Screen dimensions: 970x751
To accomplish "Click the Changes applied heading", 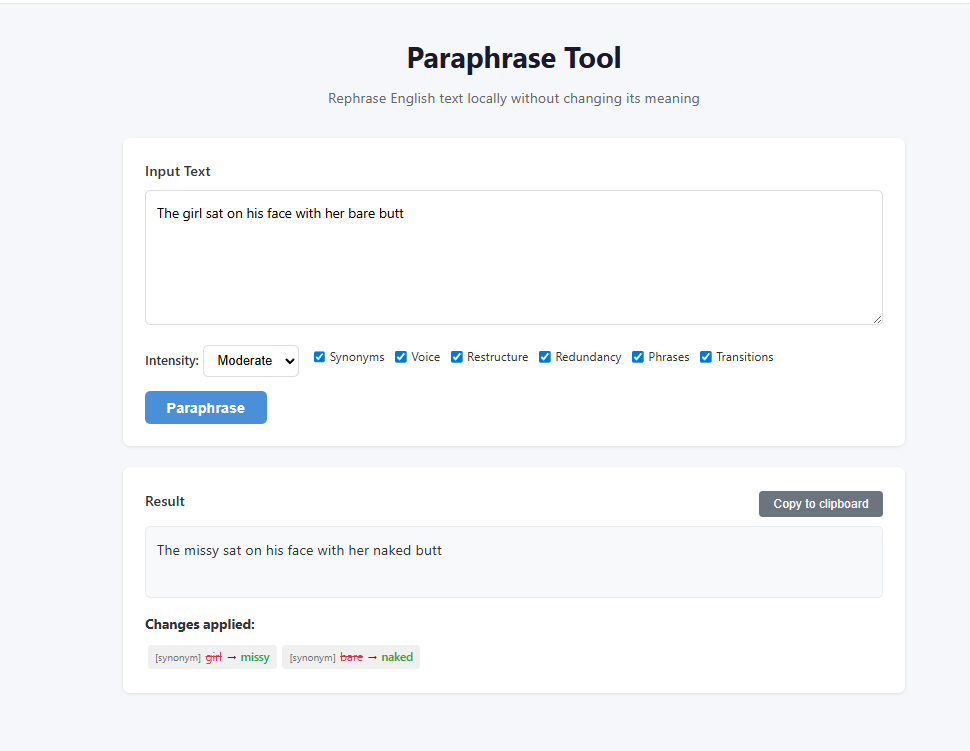I will (200, 624).
